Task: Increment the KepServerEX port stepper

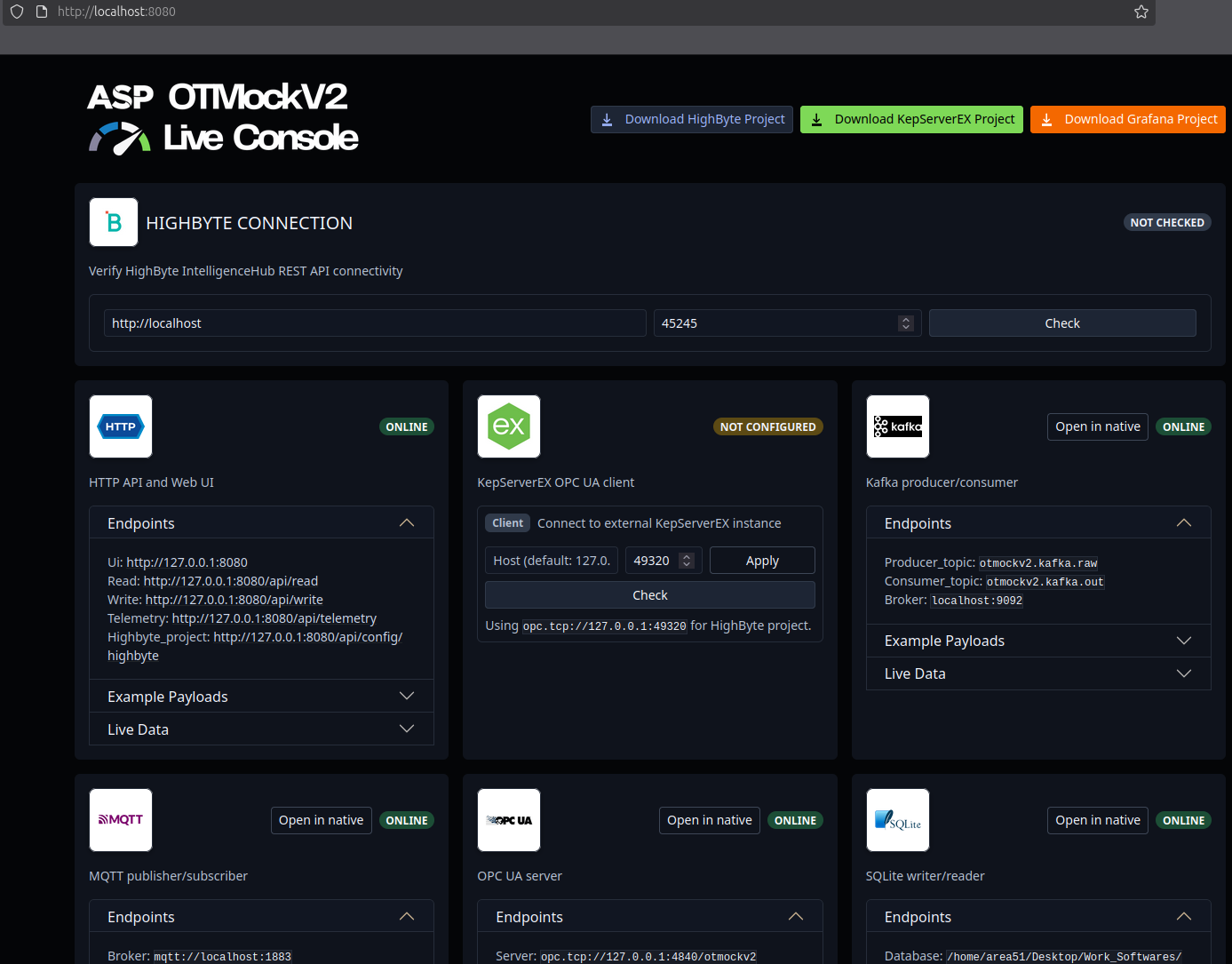Action: point(686,555)
